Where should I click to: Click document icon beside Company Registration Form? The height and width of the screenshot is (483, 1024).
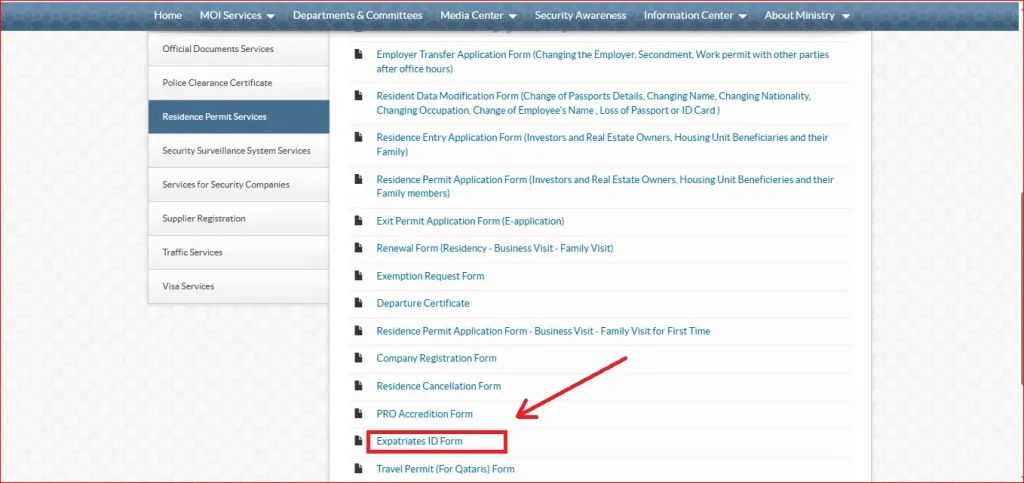pos(358,358)
